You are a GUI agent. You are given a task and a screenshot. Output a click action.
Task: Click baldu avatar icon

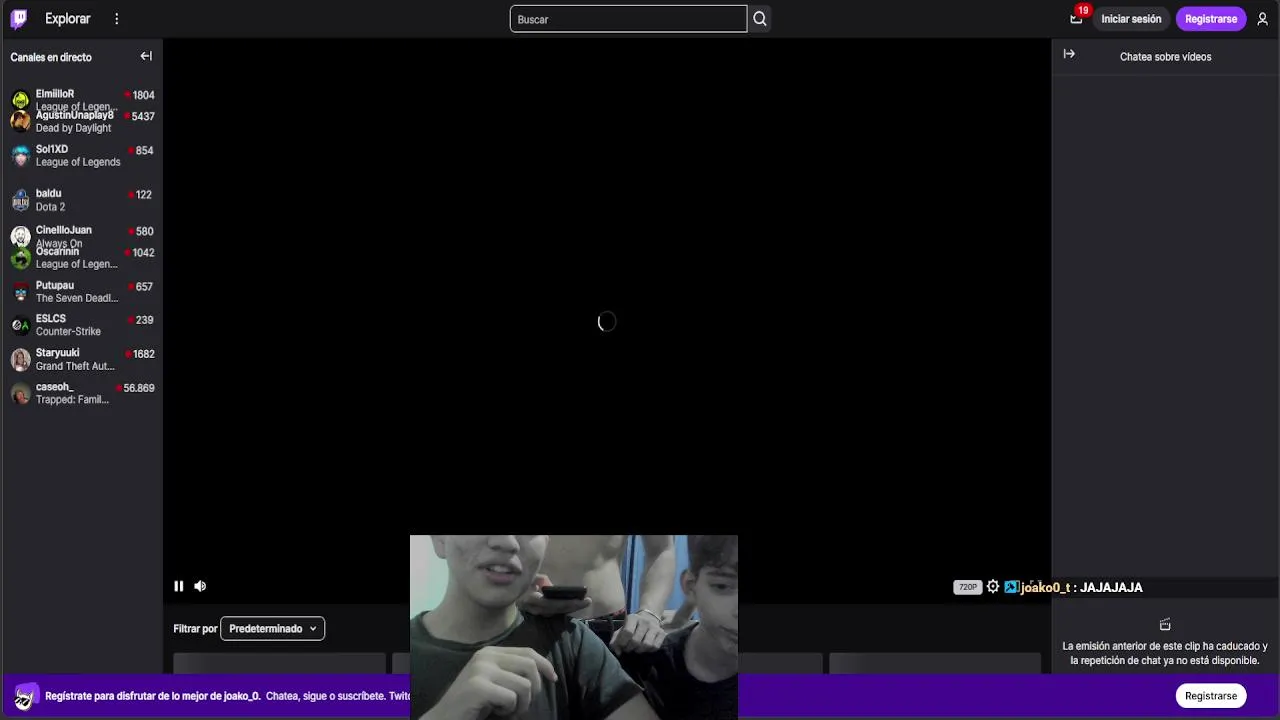point(20,200)
